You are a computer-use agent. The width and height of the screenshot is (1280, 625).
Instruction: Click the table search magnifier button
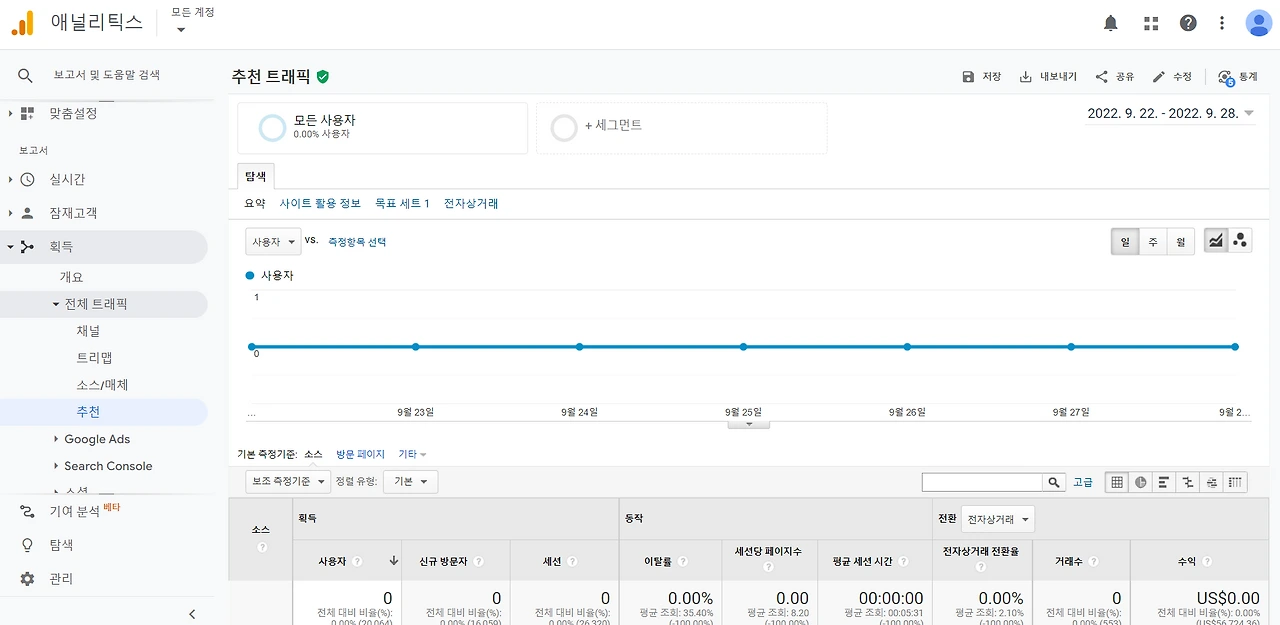pos(1054,482)
